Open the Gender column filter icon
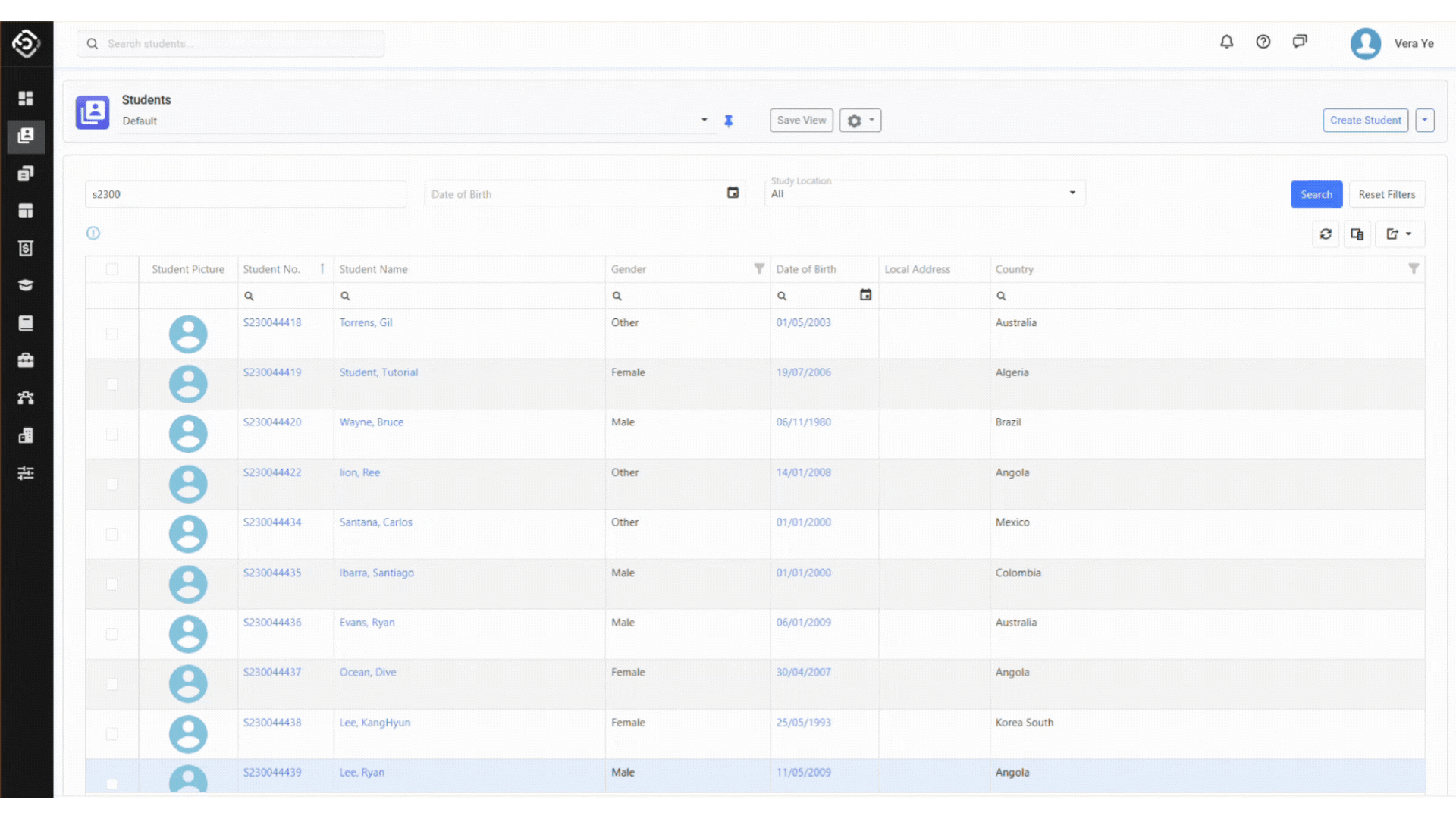Image resolution: width=1456 pixels, height=819 pixels. pos(759,269)
